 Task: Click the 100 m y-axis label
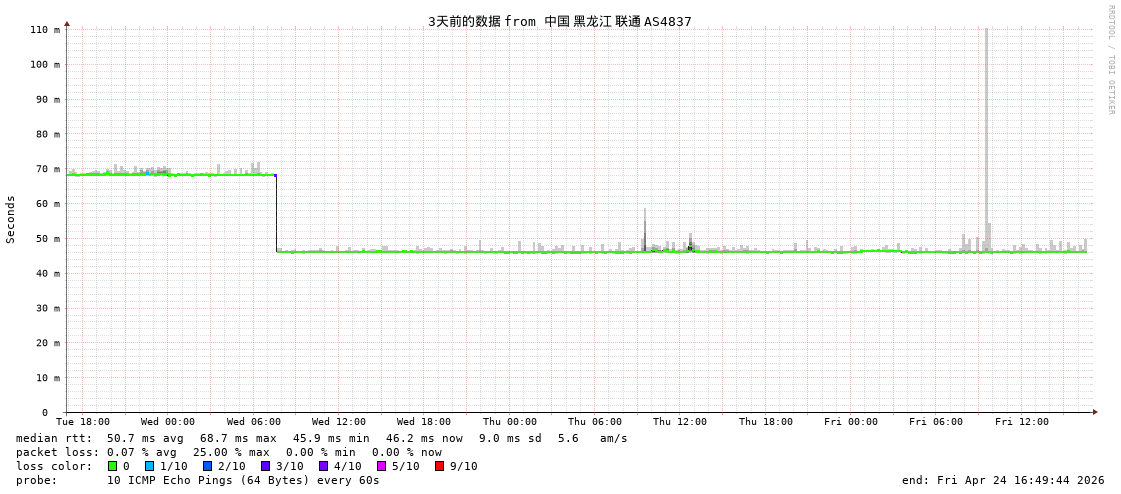click(x=44, y=64)
